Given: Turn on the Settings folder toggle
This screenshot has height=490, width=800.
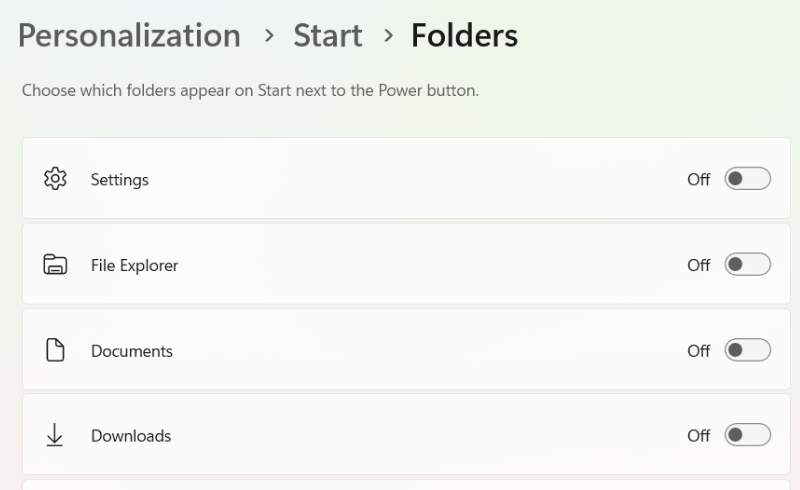Looking at the screenshot, I should point(747,179).
